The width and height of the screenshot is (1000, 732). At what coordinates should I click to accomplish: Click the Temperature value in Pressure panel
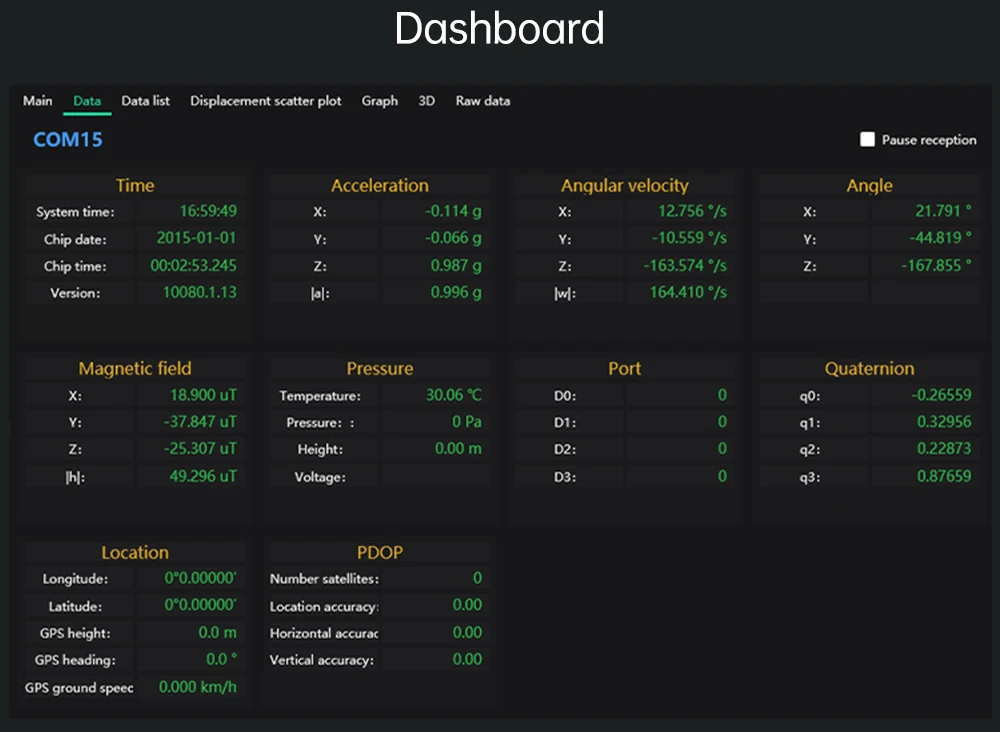[435, 395]
